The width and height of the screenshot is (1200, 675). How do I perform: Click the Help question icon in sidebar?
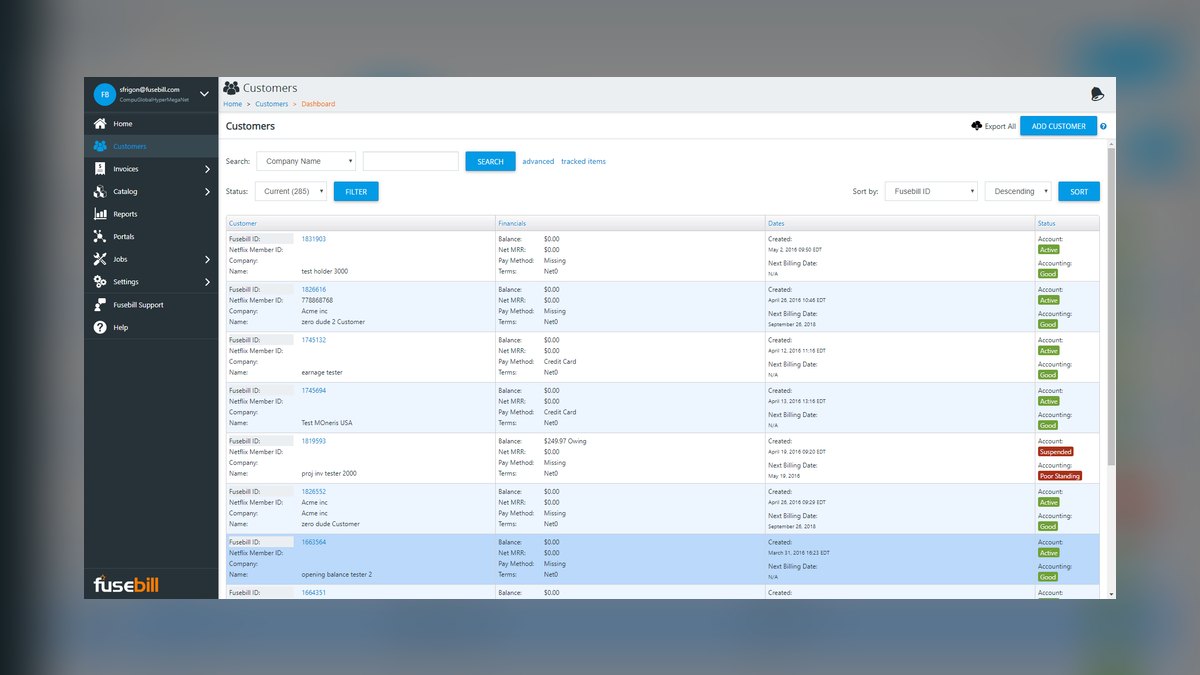(x=100, y=327)
